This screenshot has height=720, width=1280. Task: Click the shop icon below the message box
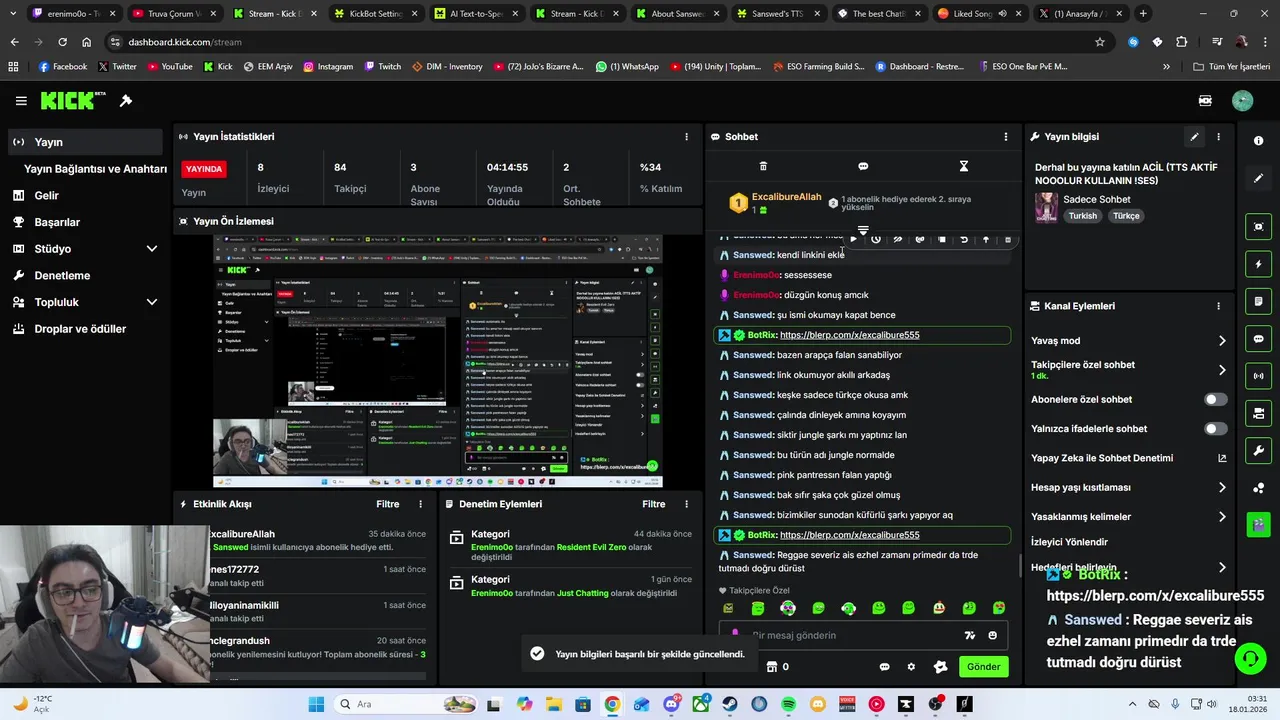coord(772,667)
